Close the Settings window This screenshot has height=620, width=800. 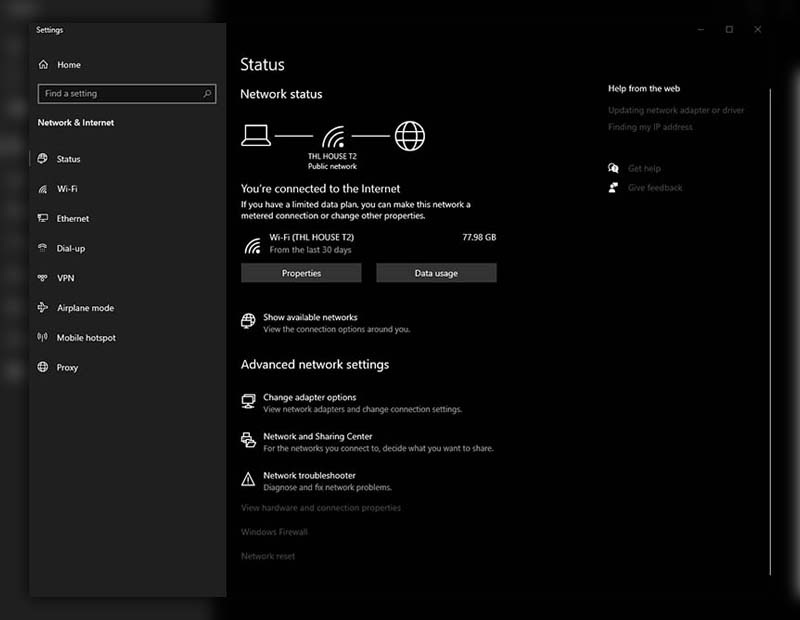tap(758, 30)
